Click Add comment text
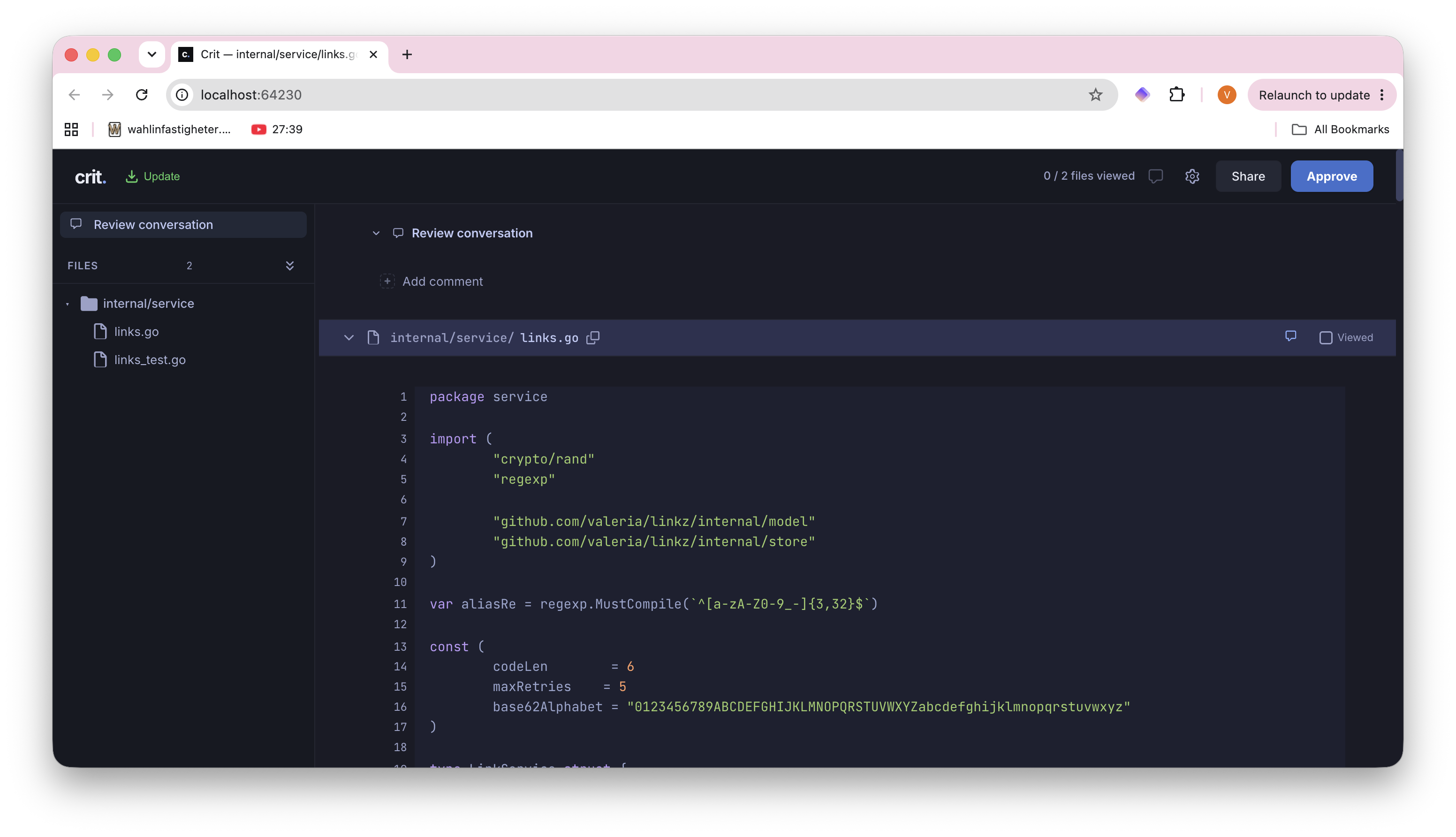The image size is (1456, 837). [442, 281]
